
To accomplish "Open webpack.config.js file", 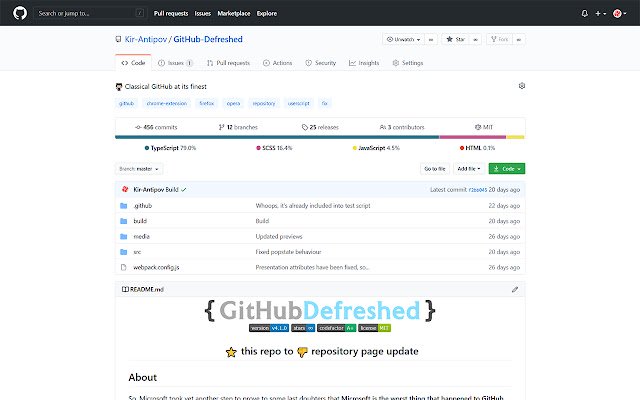I will point(156,267).
